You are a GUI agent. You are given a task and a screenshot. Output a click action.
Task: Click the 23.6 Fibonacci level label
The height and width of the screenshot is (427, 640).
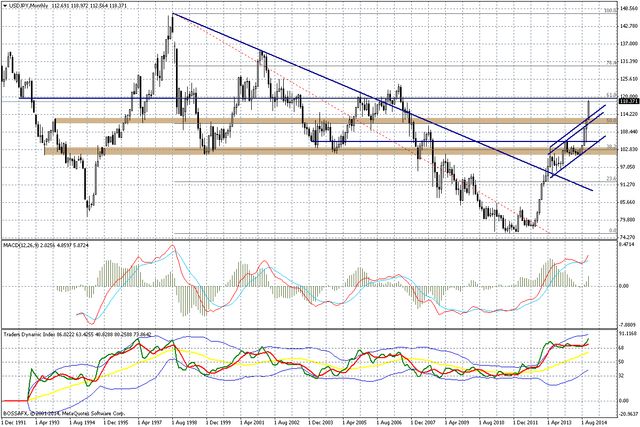tap(611, 179)
